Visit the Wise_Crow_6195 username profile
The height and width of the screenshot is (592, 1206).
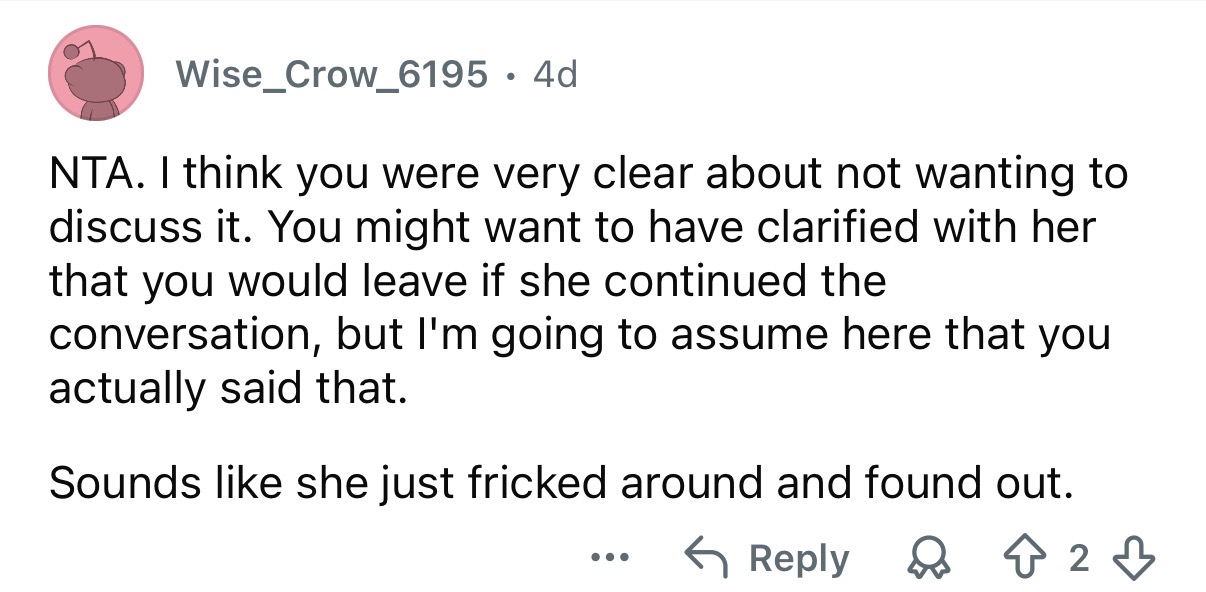point(331,73)
